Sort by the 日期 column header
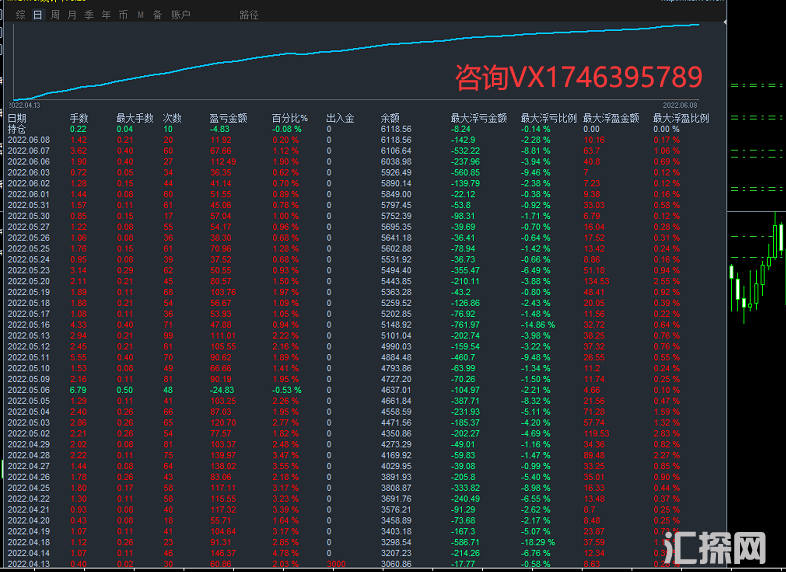The width and height of the screenshot is (786, 572). point(17,118)
